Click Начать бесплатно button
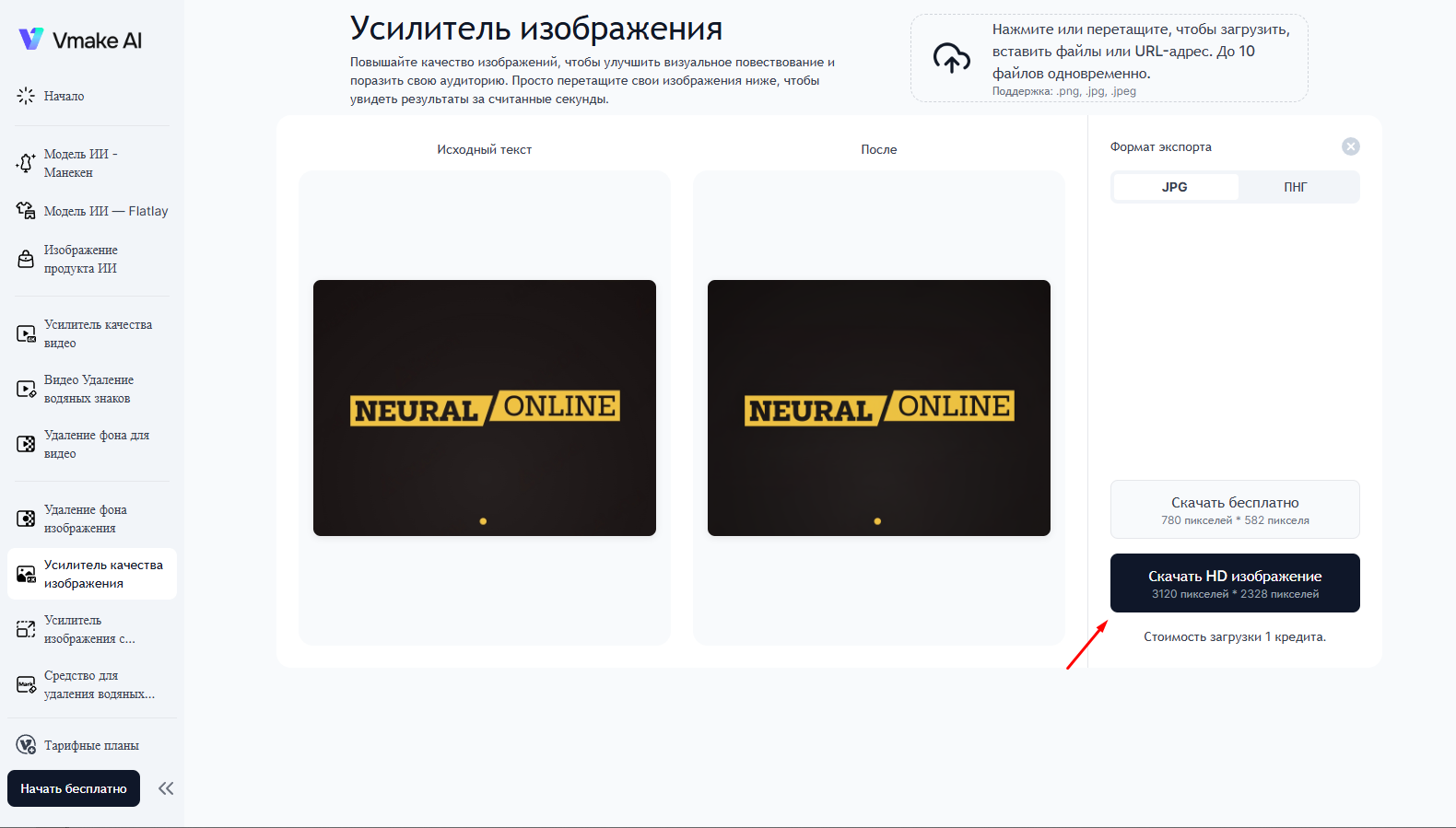 click(x=74, y=788)
